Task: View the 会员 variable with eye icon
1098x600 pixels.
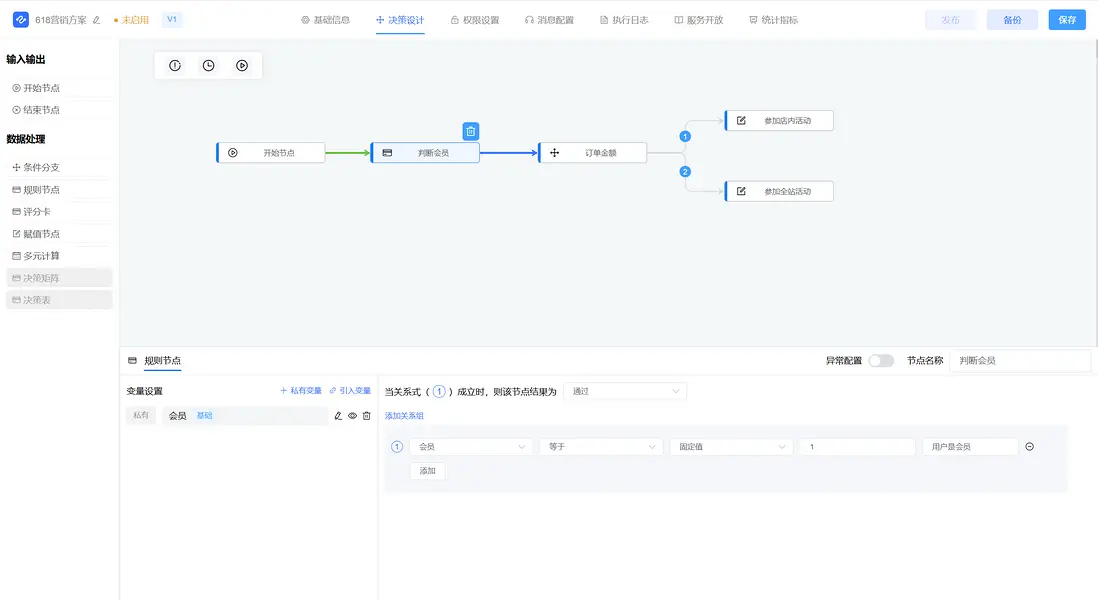Action: point(352,416)
